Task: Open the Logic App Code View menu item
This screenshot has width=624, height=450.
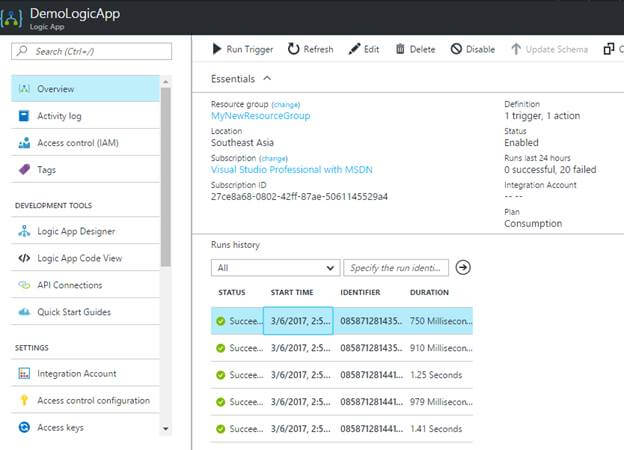Action: pyautogui.click(x=79, y=258)
